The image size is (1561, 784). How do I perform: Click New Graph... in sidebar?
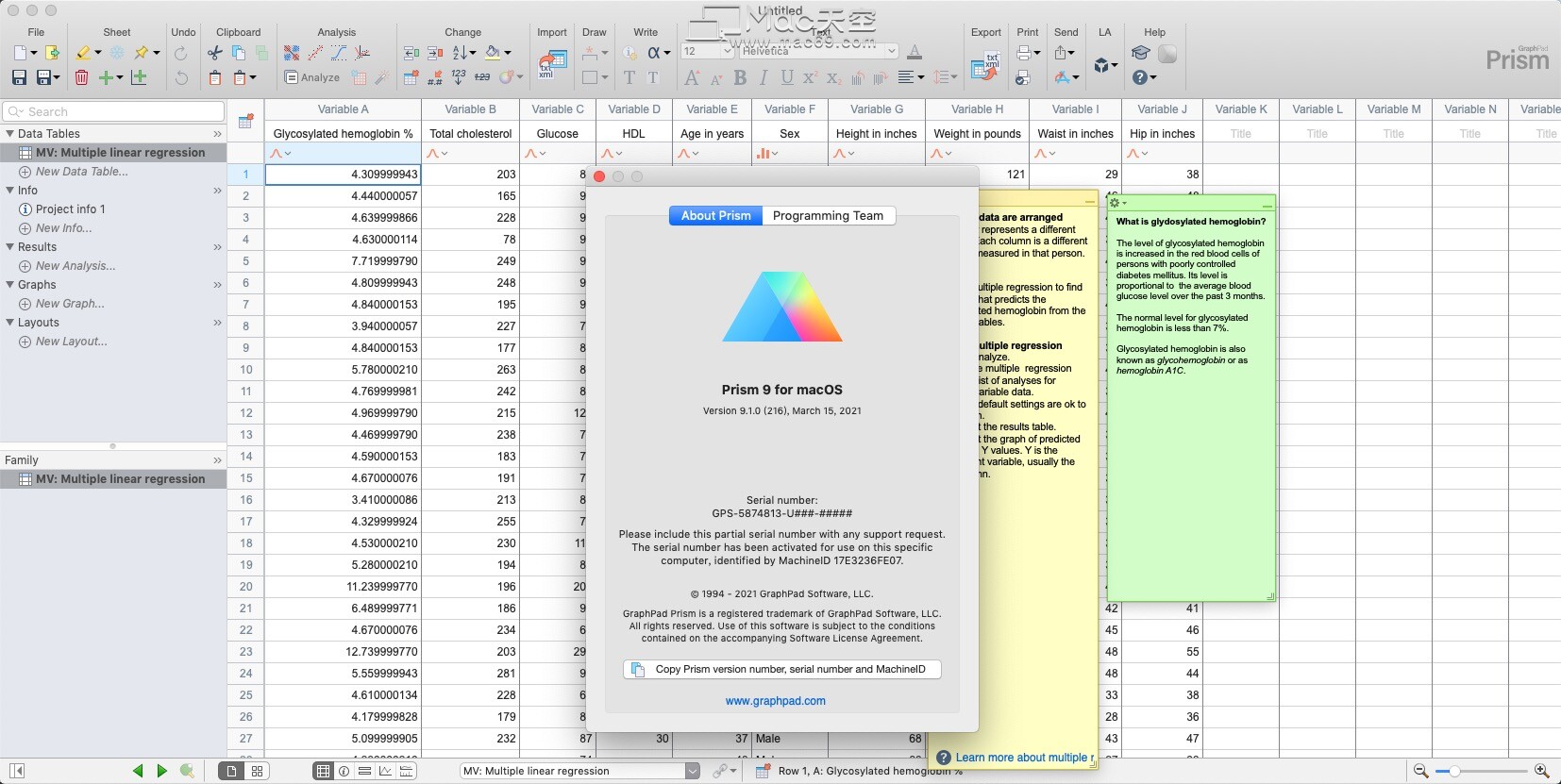(x=70, y=304)
